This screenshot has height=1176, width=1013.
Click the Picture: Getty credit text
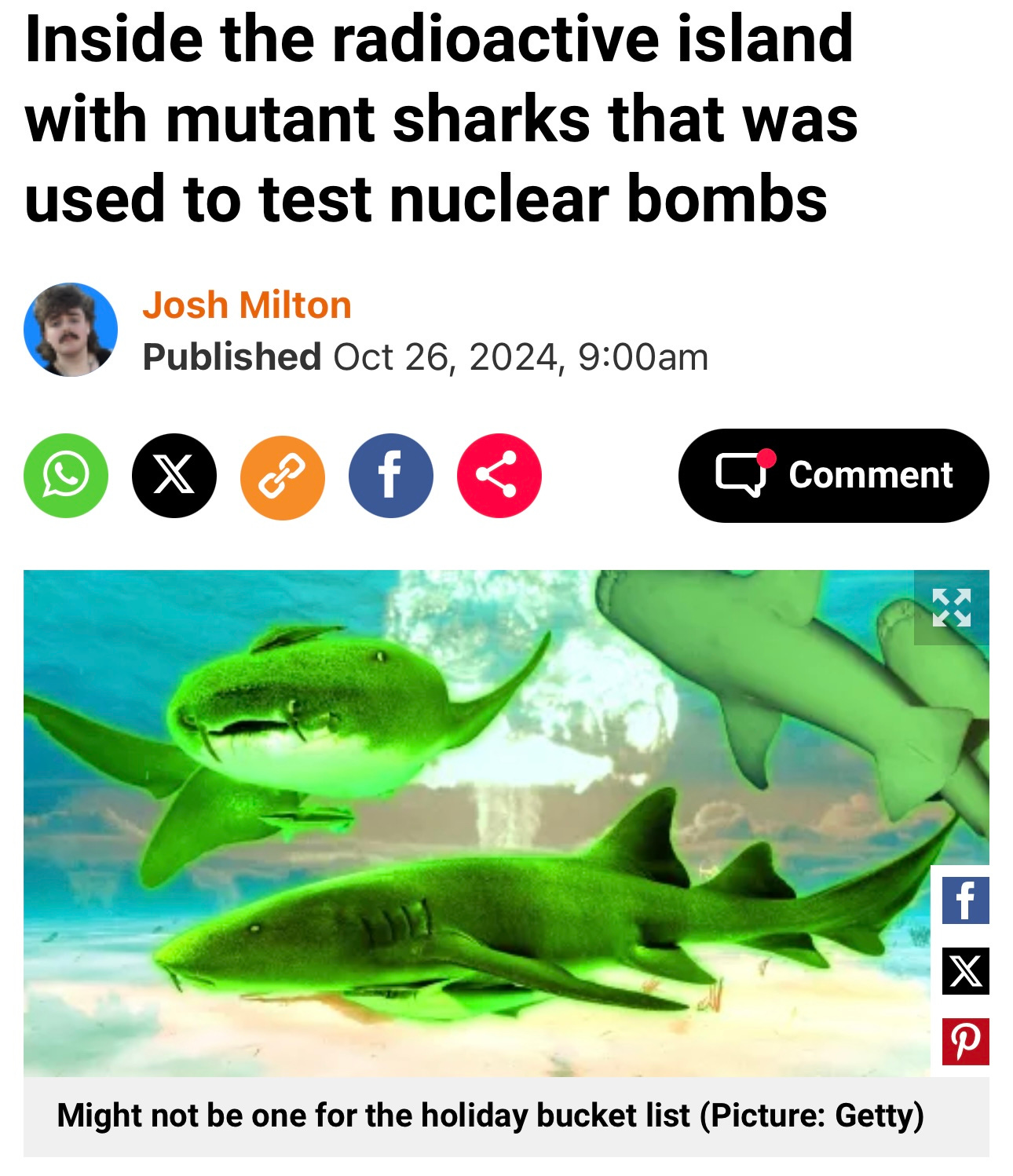pyautogui.click(x=812, y=1116)
